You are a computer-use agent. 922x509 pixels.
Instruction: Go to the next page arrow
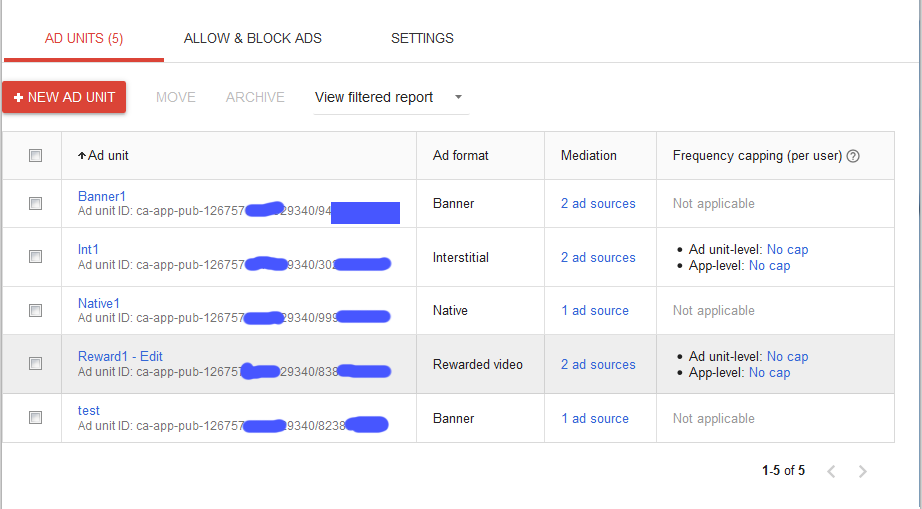pyautogui.click(x=863, y=471)
